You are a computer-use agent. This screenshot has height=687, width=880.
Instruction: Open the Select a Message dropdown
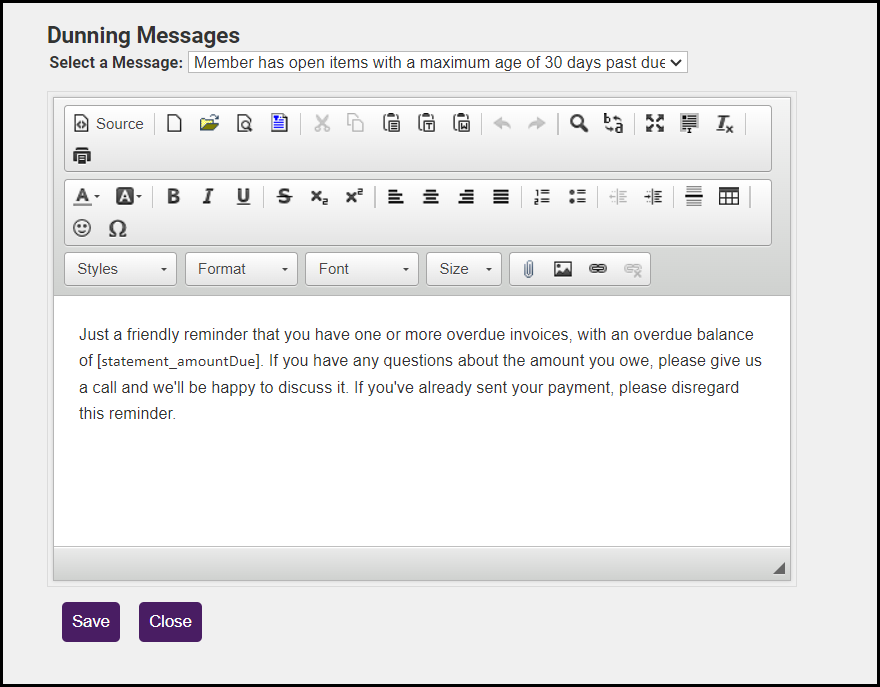tap(437, 63)
